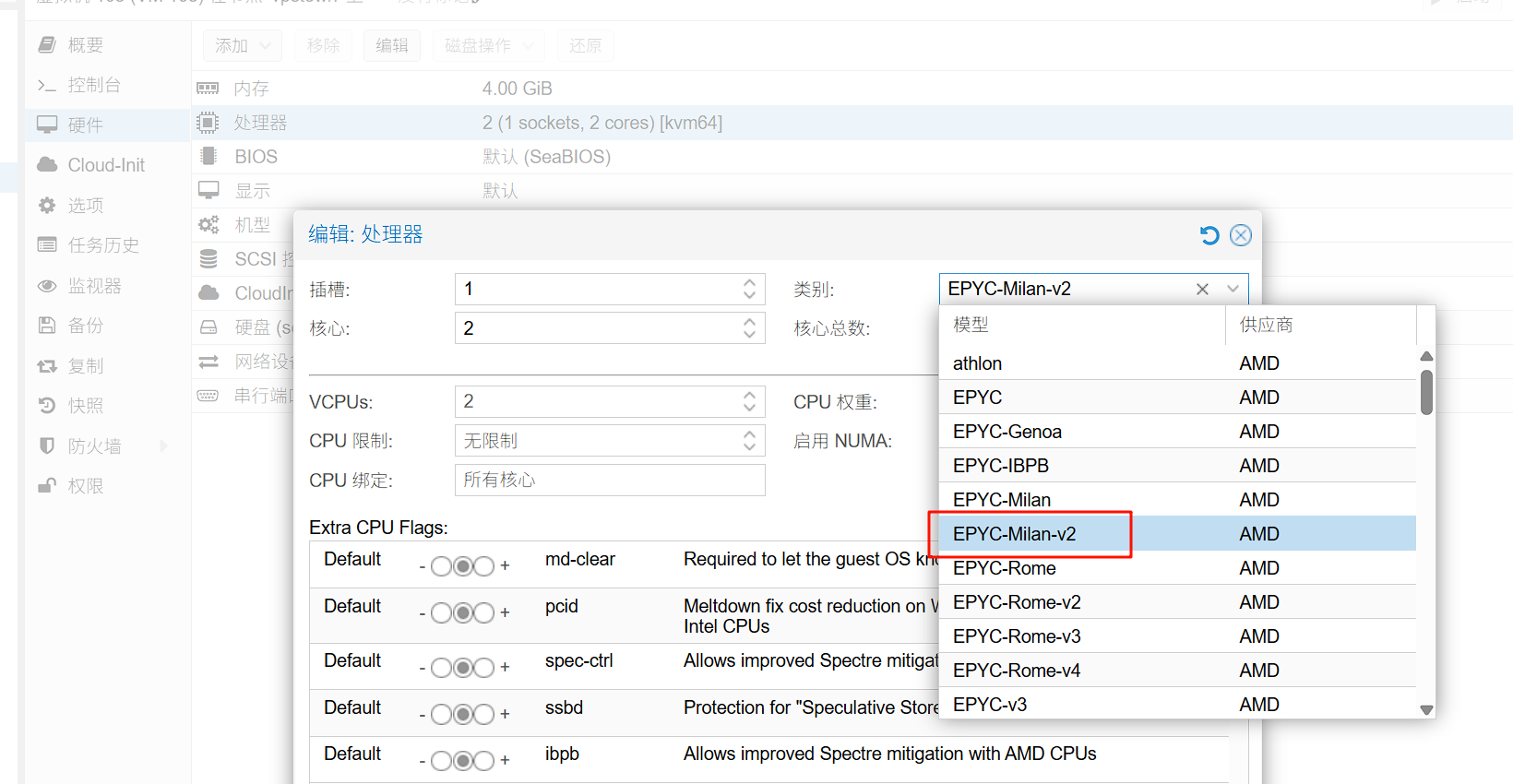
Task: Clear the EPYC-Milan-v2 selection with X icon
Action: pos(1202,290)
